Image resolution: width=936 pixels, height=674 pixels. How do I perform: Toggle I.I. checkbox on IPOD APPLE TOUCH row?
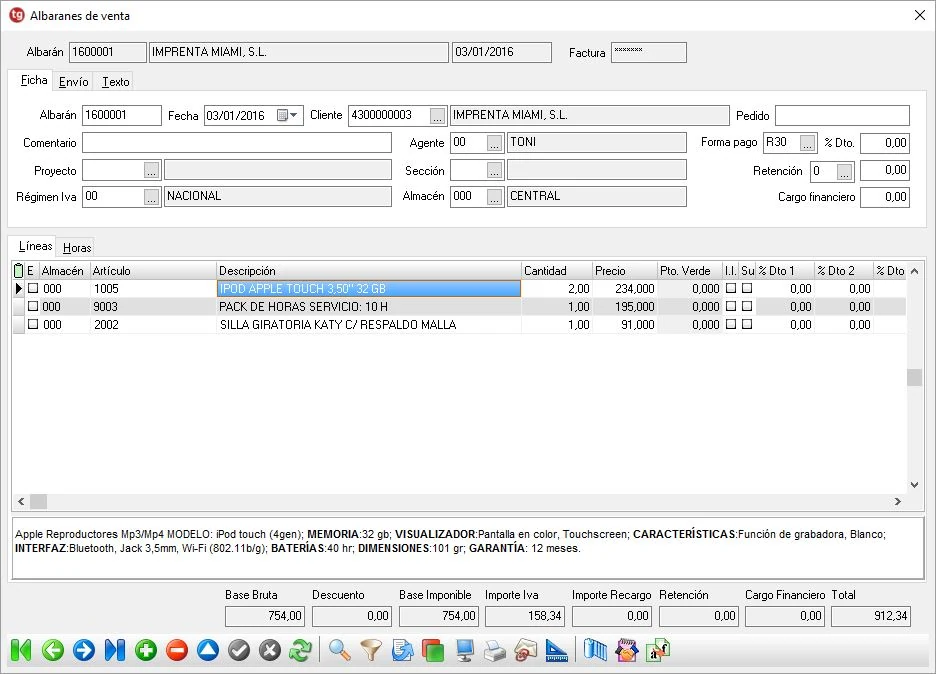pos(731,288)
